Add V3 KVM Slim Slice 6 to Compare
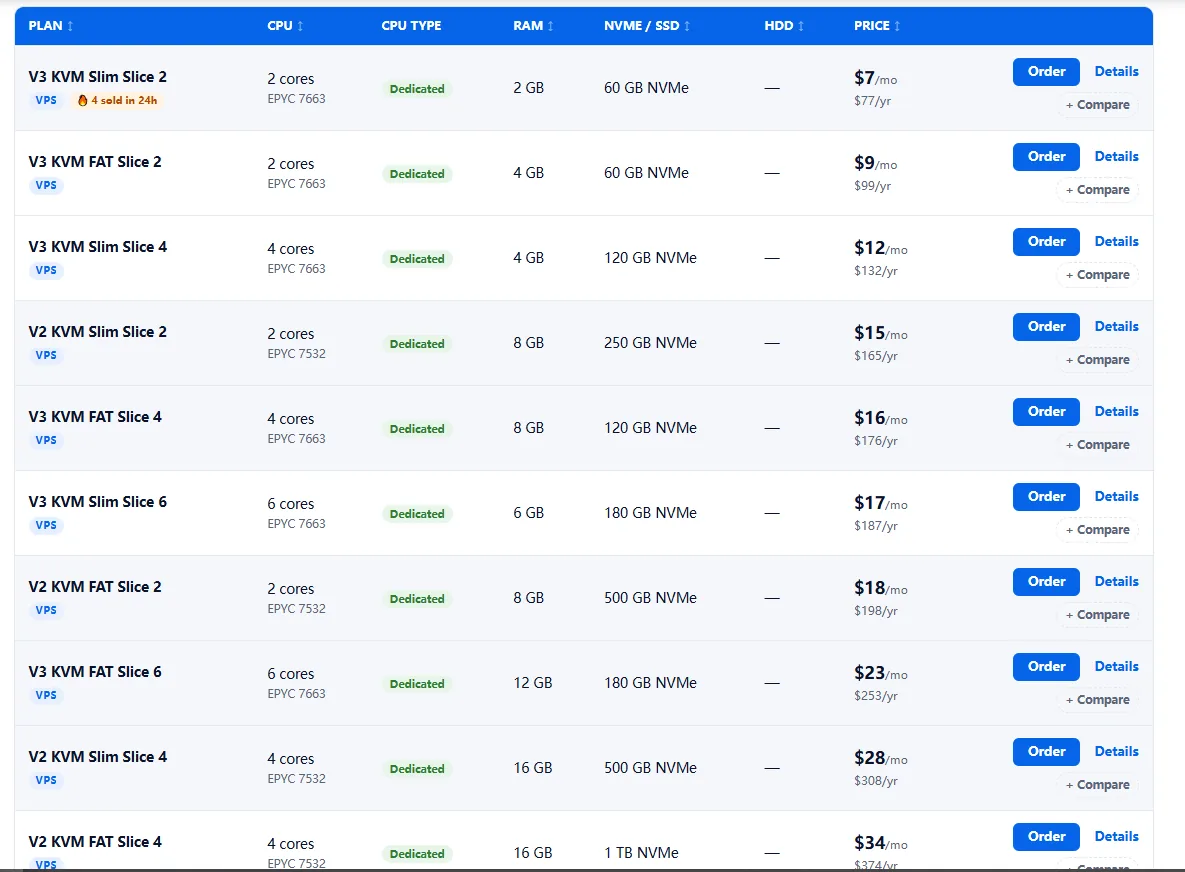Screen dimensions: 1185x872 1097,530
